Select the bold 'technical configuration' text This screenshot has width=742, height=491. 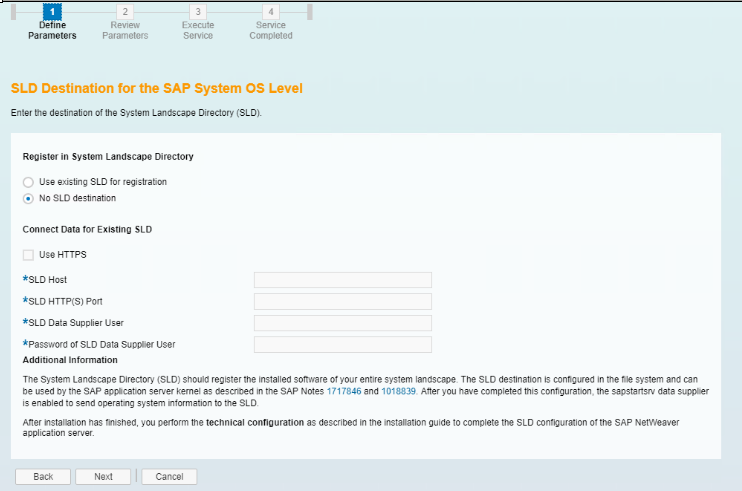click(255, 422)
